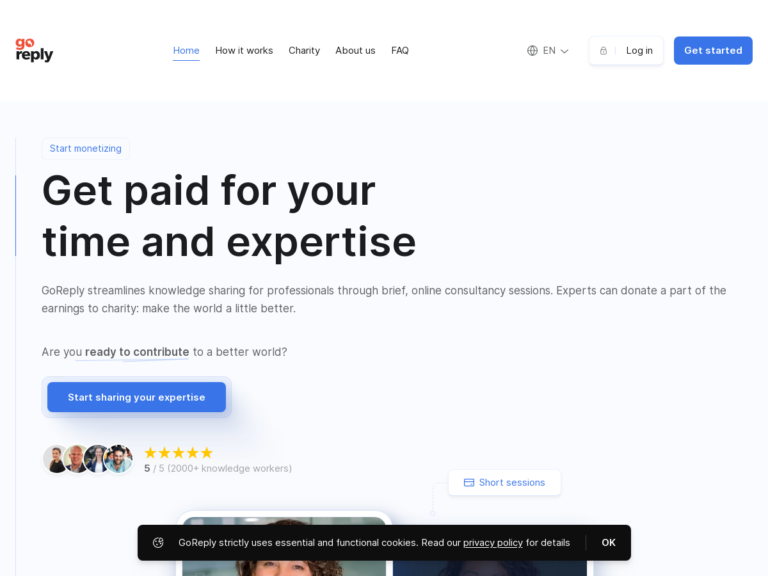Go to the Home nav item
The image size is (768, 576).
(x=186, y=51)
